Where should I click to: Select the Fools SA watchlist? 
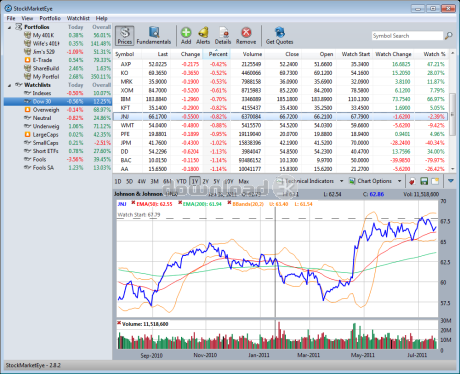point(43,168)
